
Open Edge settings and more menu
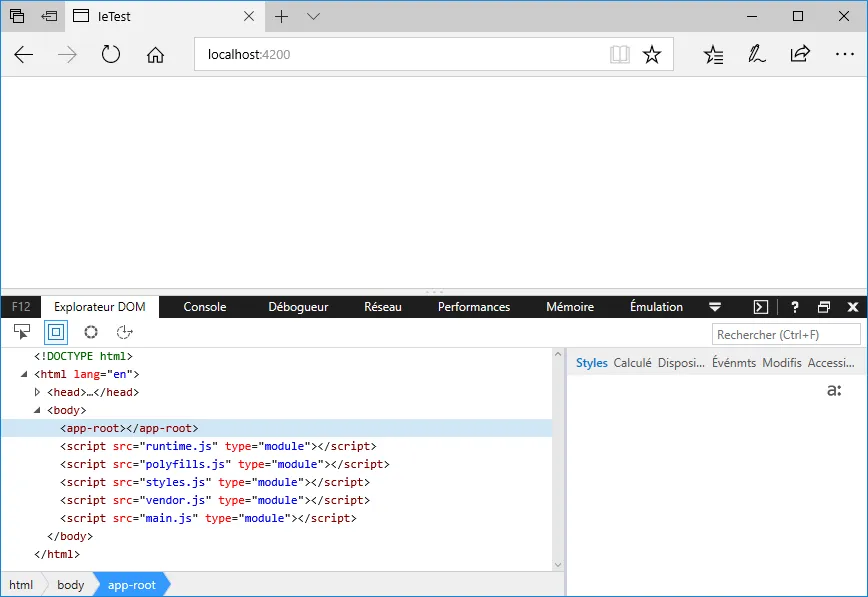click(x=844, y=54)
